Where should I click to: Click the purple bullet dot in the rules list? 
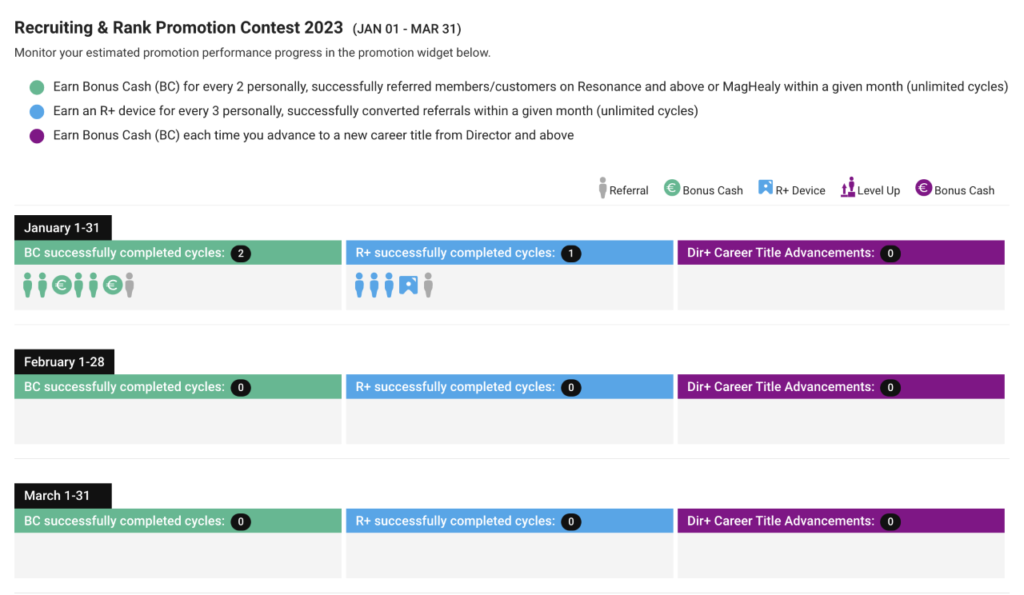37,136
